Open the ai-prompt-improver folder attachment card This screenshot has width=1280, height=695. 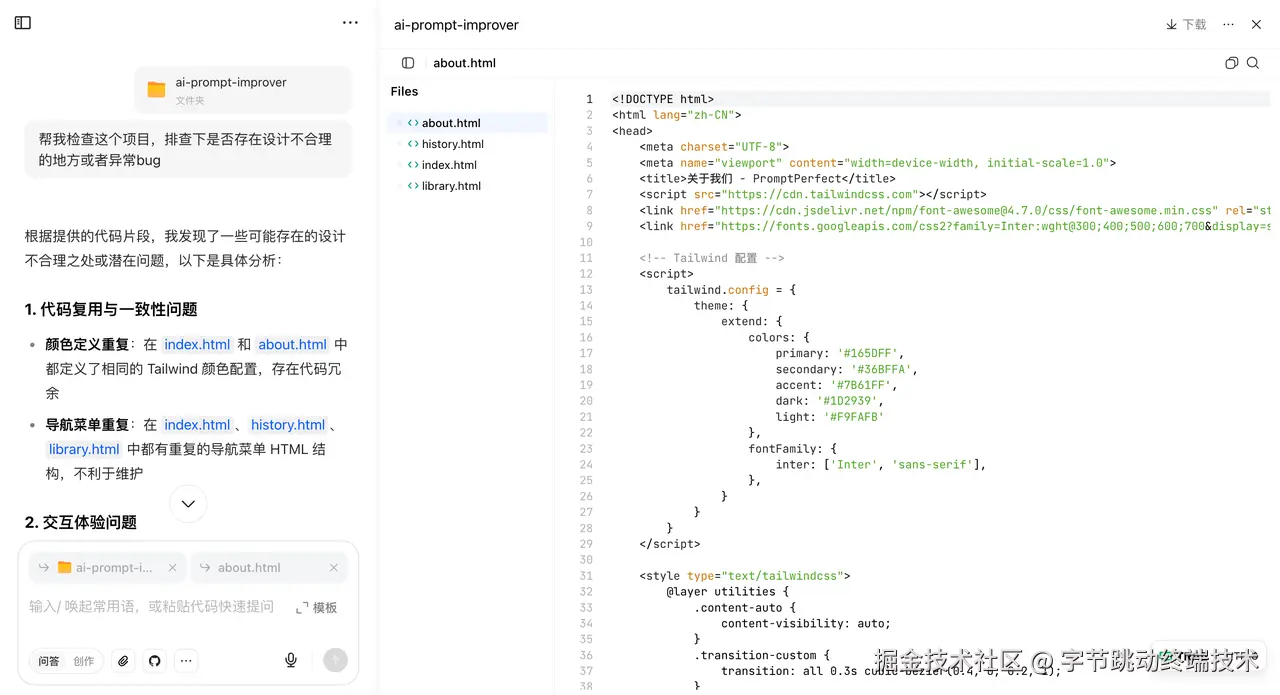point(243,90)
